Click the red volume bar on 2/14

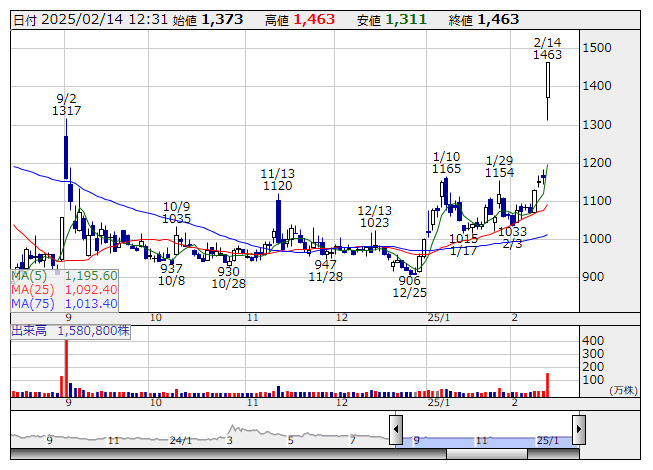[x=548, y=385]
